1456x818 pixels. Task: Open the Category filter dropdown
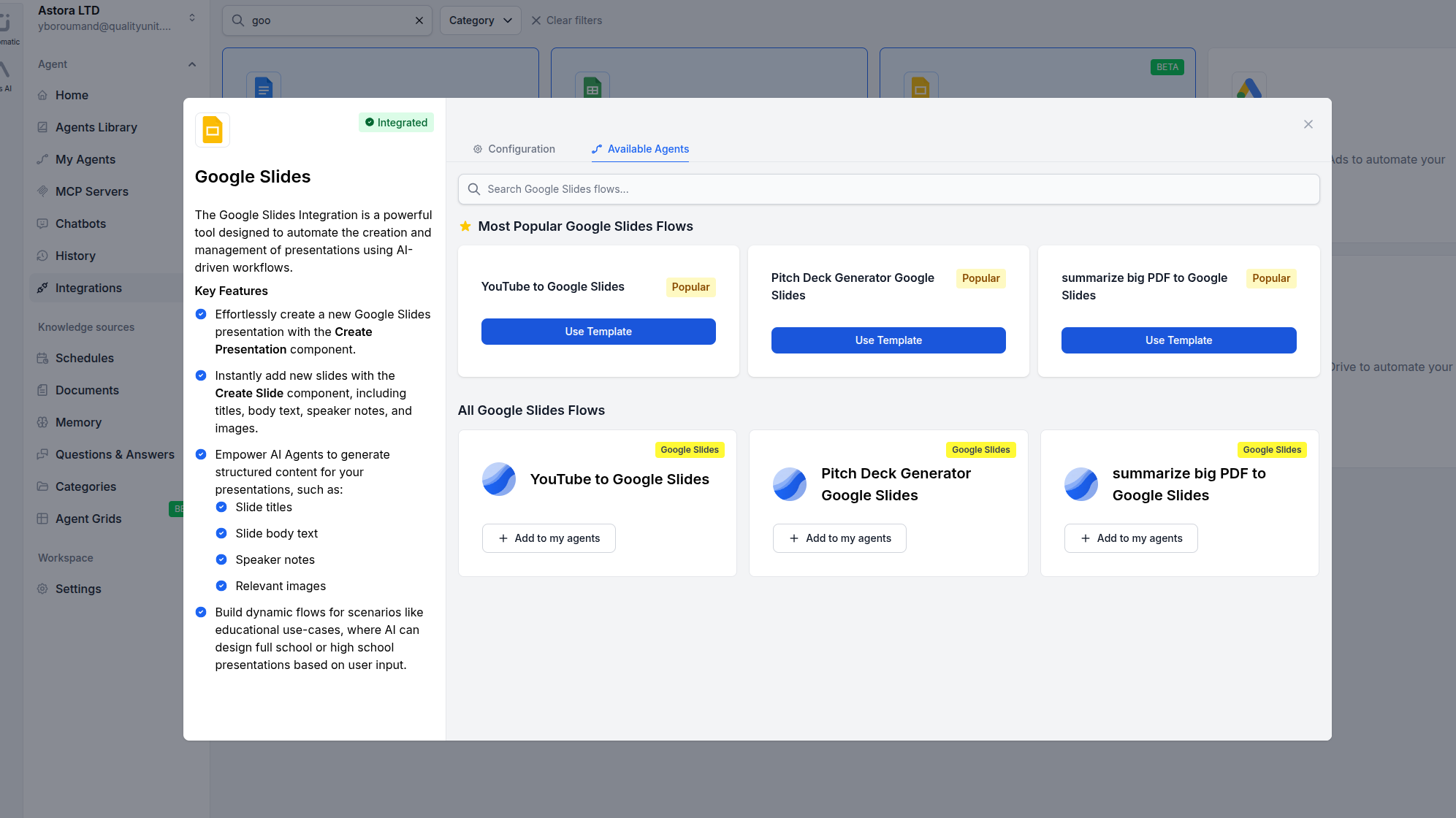coord(480,20)
